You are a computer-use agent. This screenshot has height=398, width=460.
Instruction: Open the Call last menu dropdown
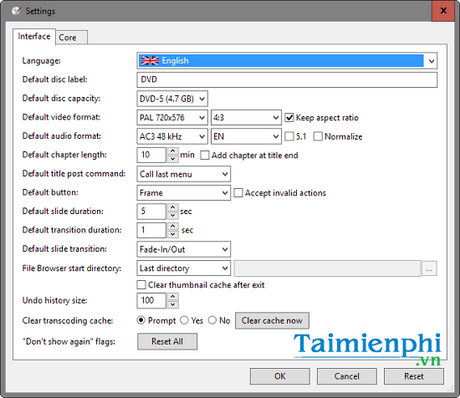click(184, 174)
